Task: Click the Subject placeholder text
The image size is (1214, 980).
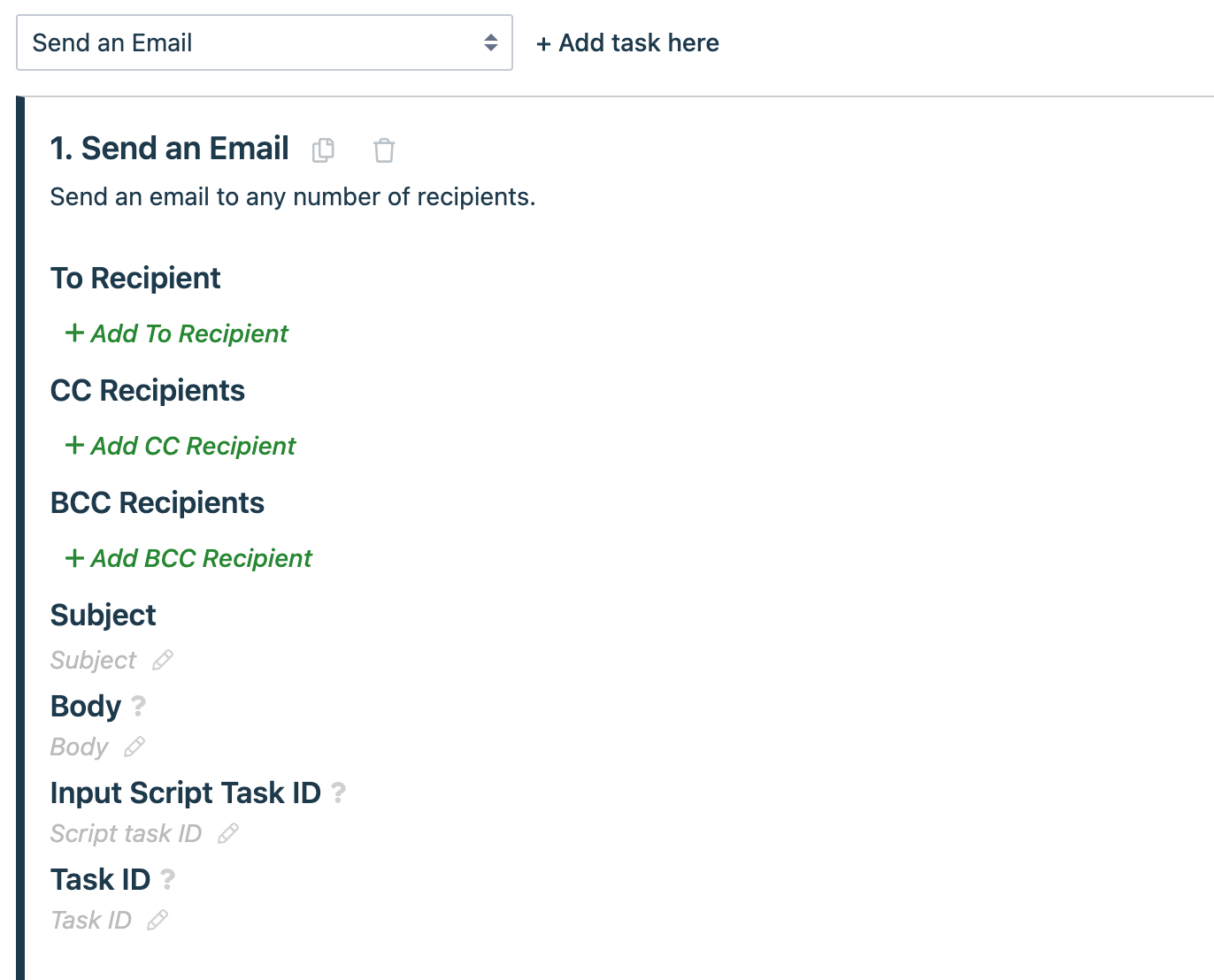Action: coord(93,660)
